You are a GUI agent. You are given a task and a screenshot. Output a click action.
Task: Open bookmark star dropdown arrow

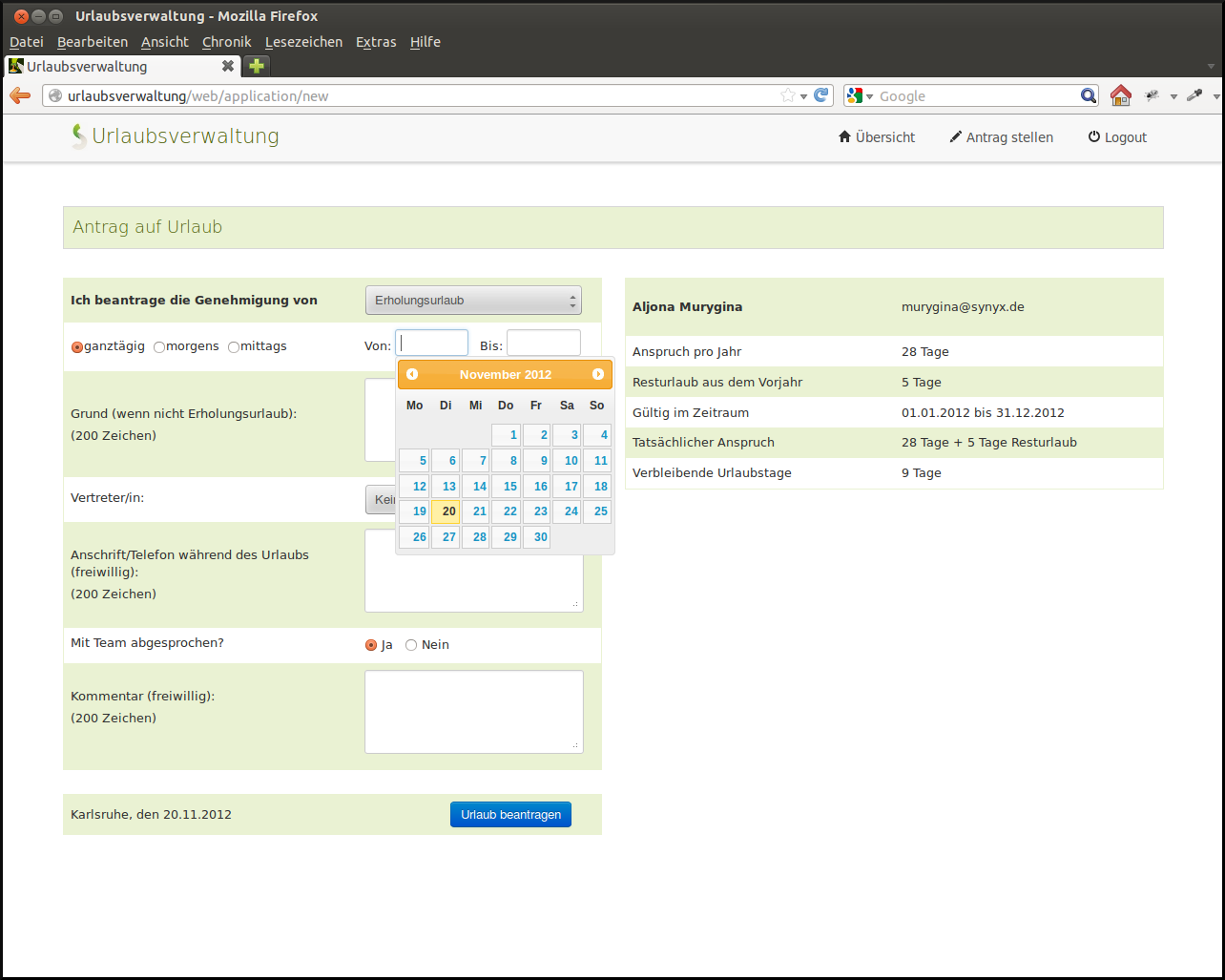(804, 96)
